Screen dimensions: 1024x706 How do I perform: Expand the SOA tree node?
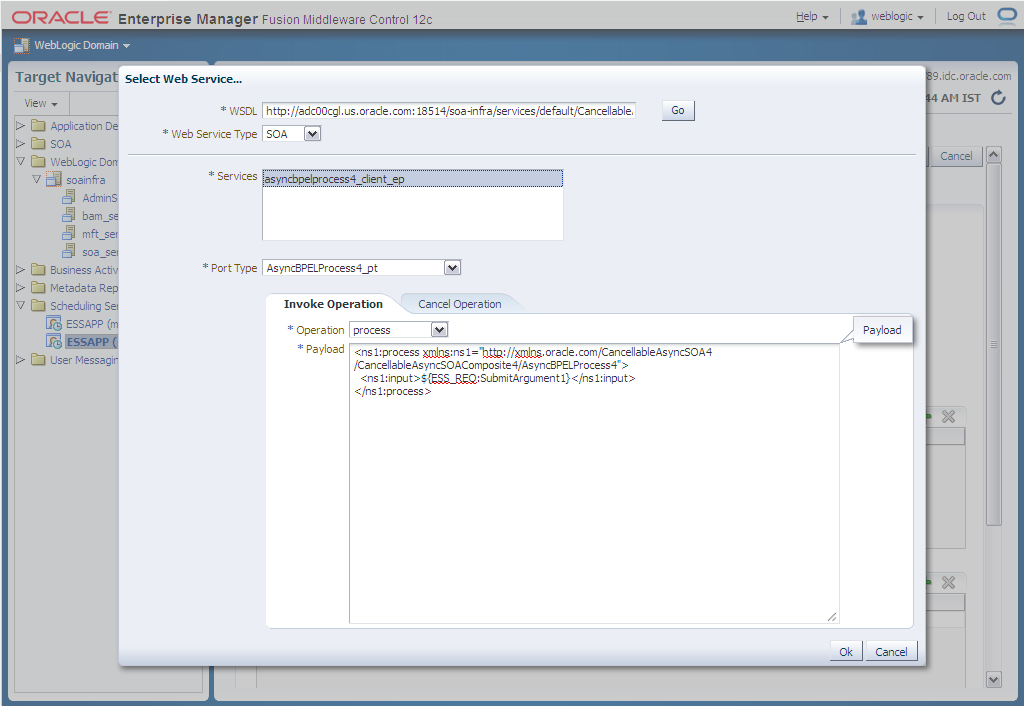point(21,144)
